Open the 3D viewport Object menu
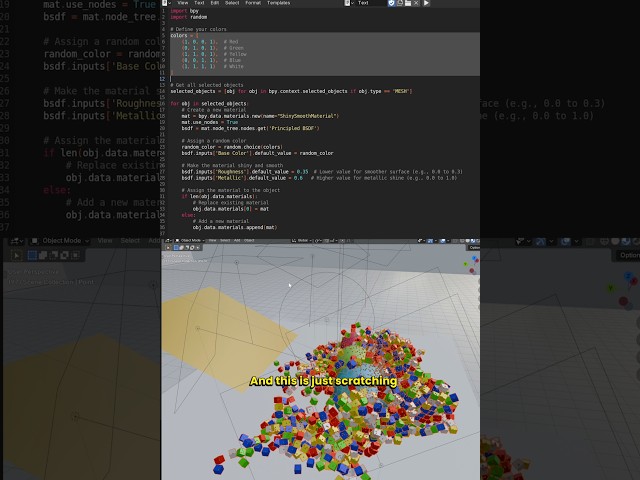This screenshot has width=640, height=480. click(249, 240)
